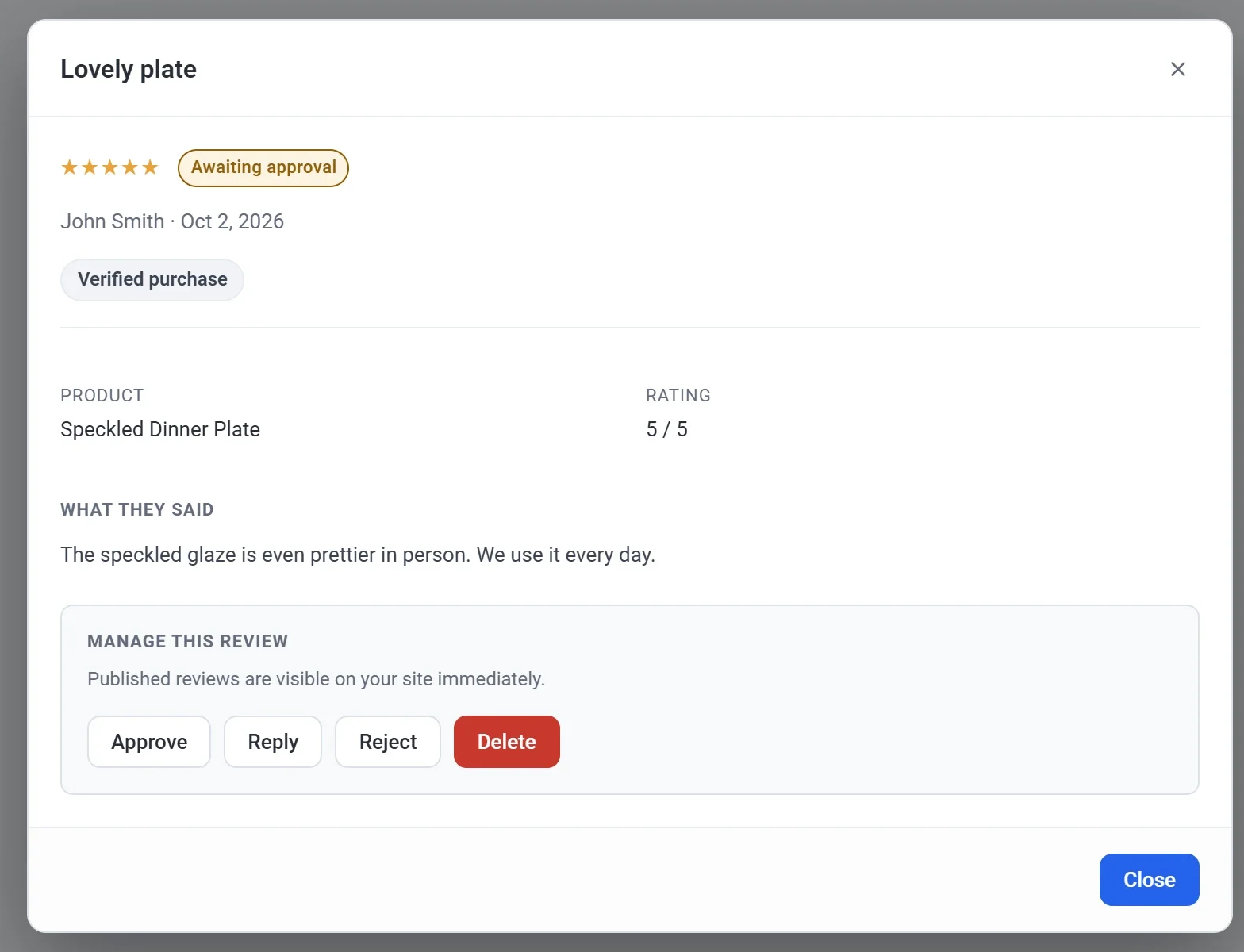
Task: Click the 'Speckled Dinner Plate' product name
Action: (x=160, y=429)
